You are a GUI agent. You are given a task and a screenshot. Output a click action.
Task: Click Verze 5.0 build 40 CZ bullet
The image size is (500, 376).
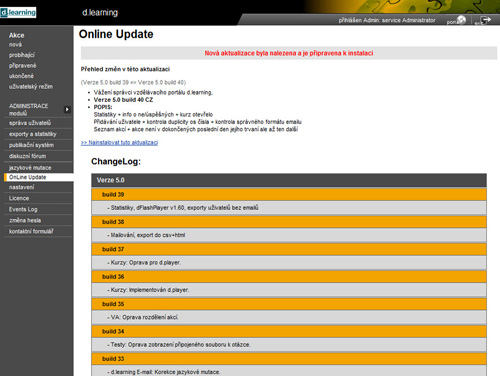click(x=123, y=100)
